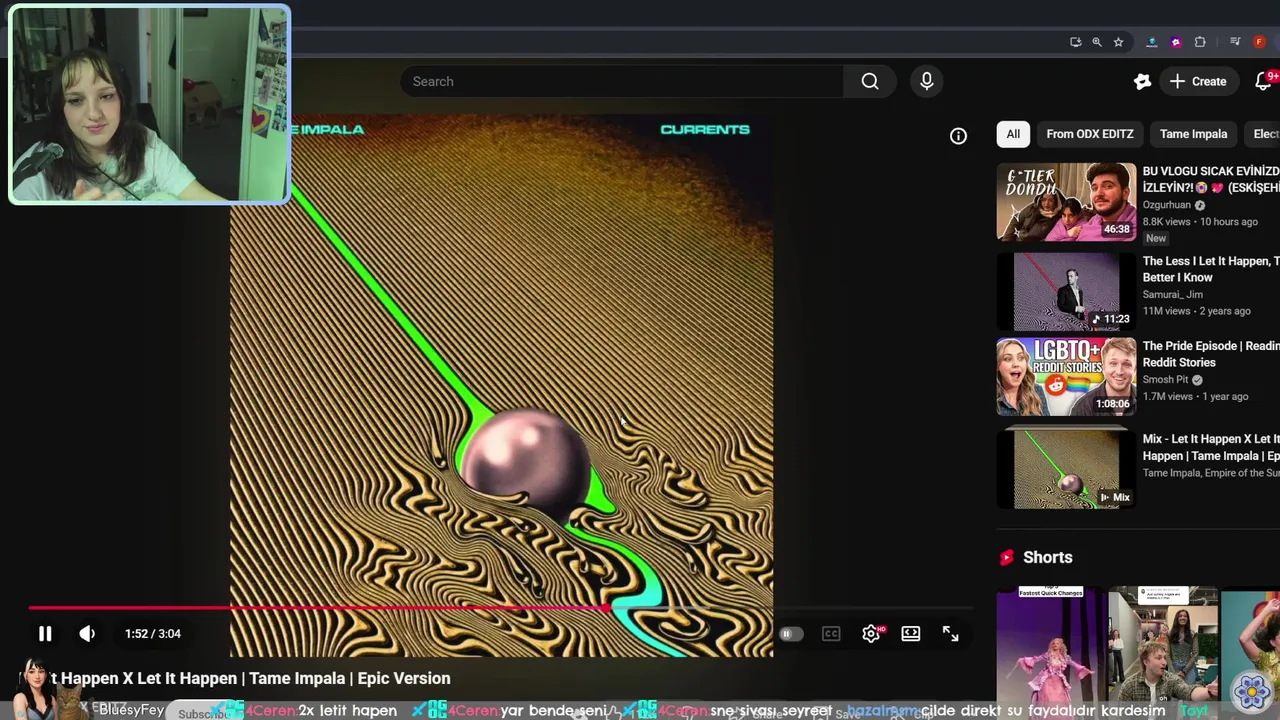The height and width of the screenshot is (720, 1280).
Task: Open the Create menu
Action: coord(1198,81)
